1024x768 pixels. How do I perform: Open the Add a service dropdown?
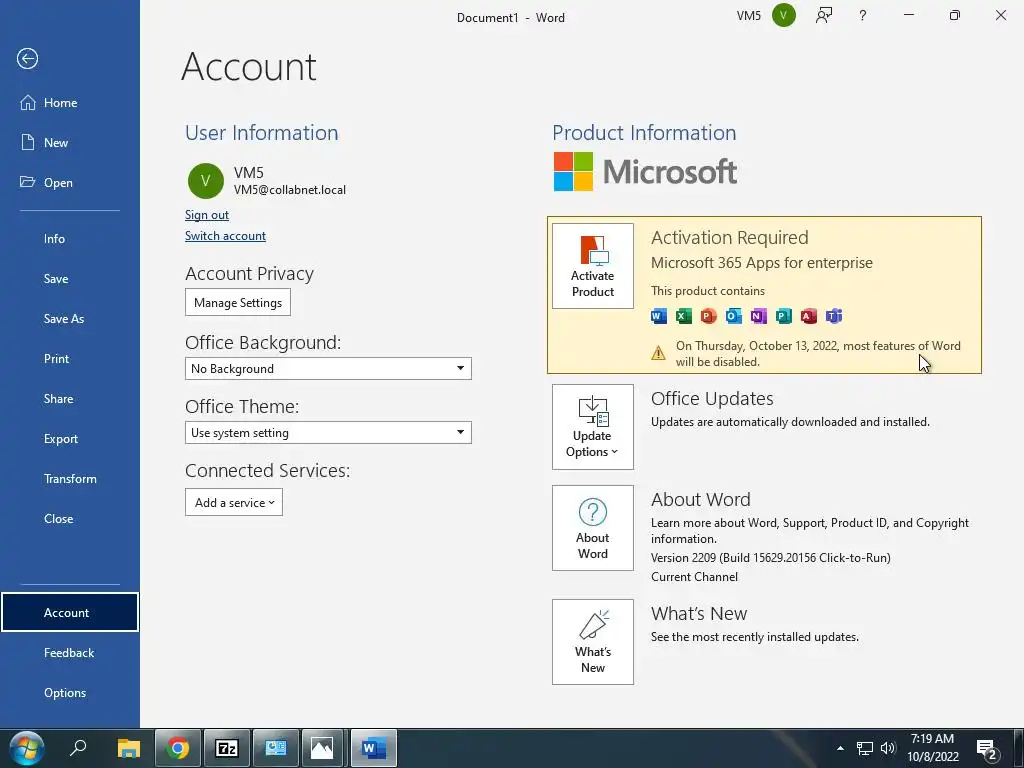pos(234,502)
